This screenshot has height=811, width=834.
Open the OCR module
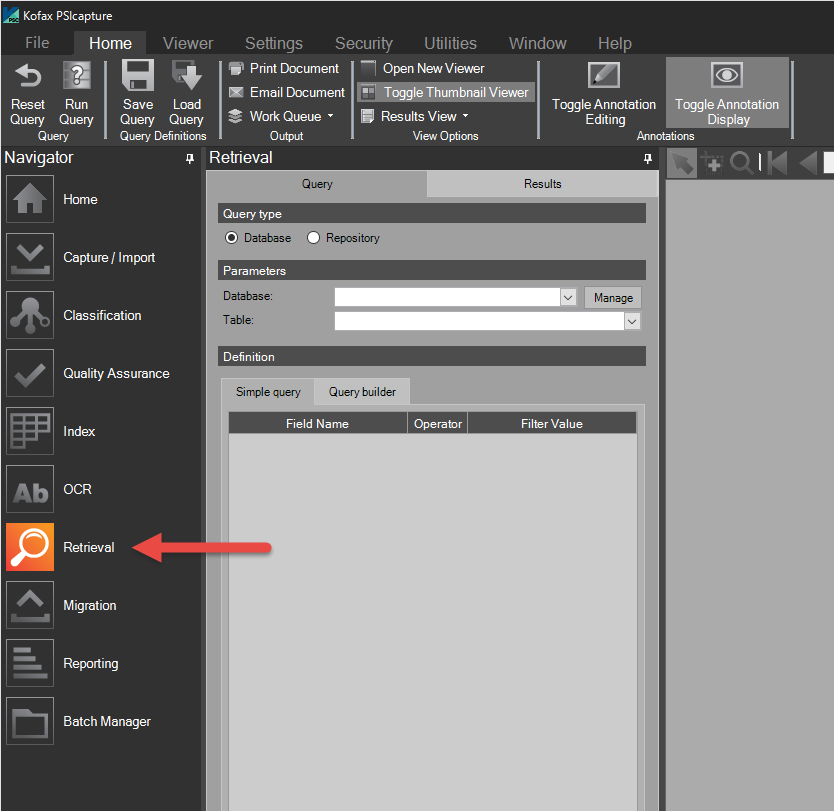tap(30, 489)
